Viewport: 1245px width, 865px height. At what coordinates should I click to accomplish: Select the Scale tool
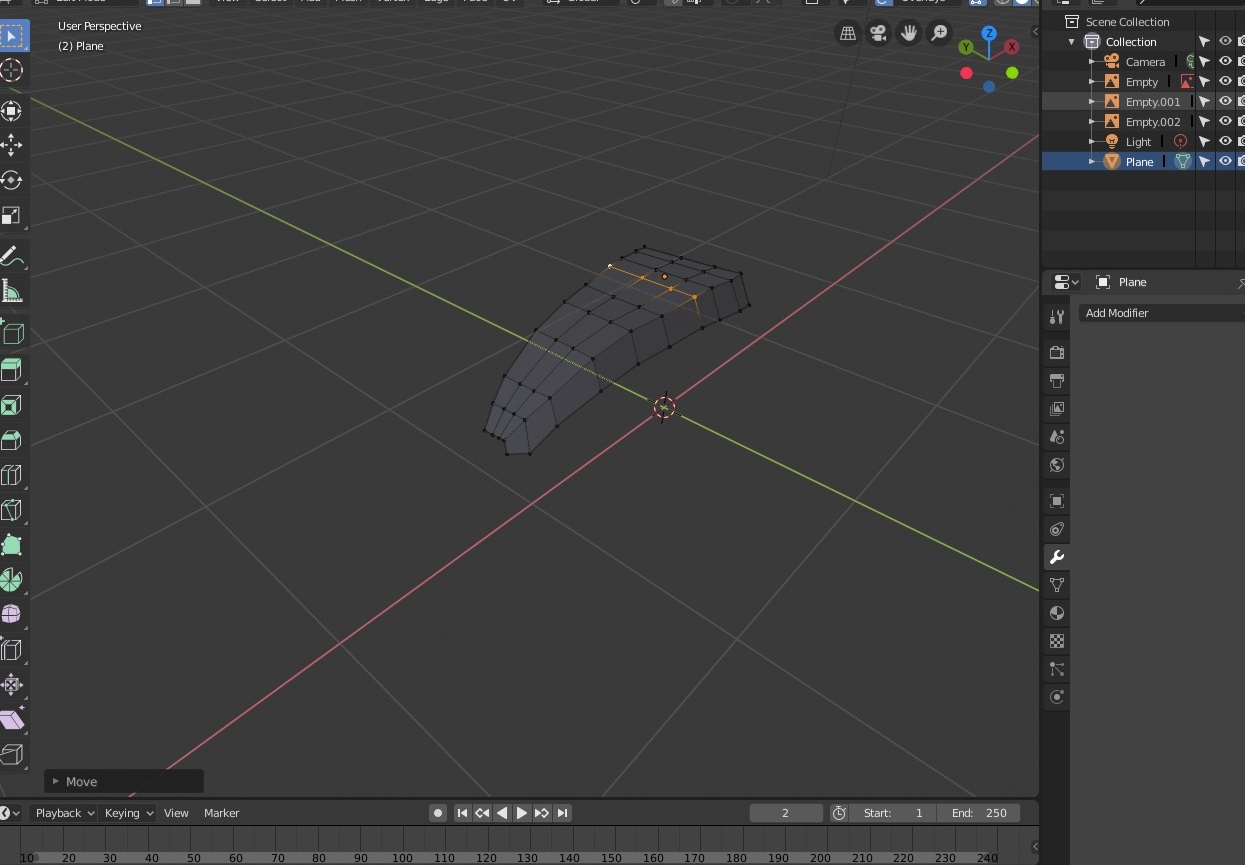[x=12, y=216]
